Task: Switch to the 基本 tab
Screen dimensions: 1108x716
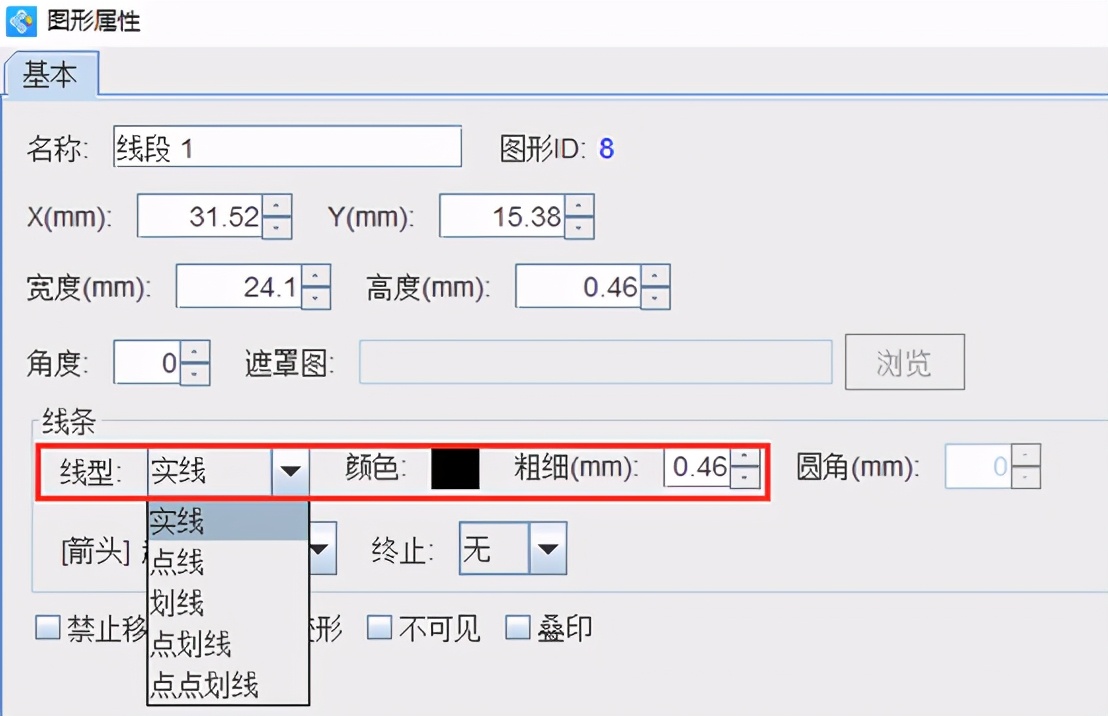Action: tap(51, 73)
